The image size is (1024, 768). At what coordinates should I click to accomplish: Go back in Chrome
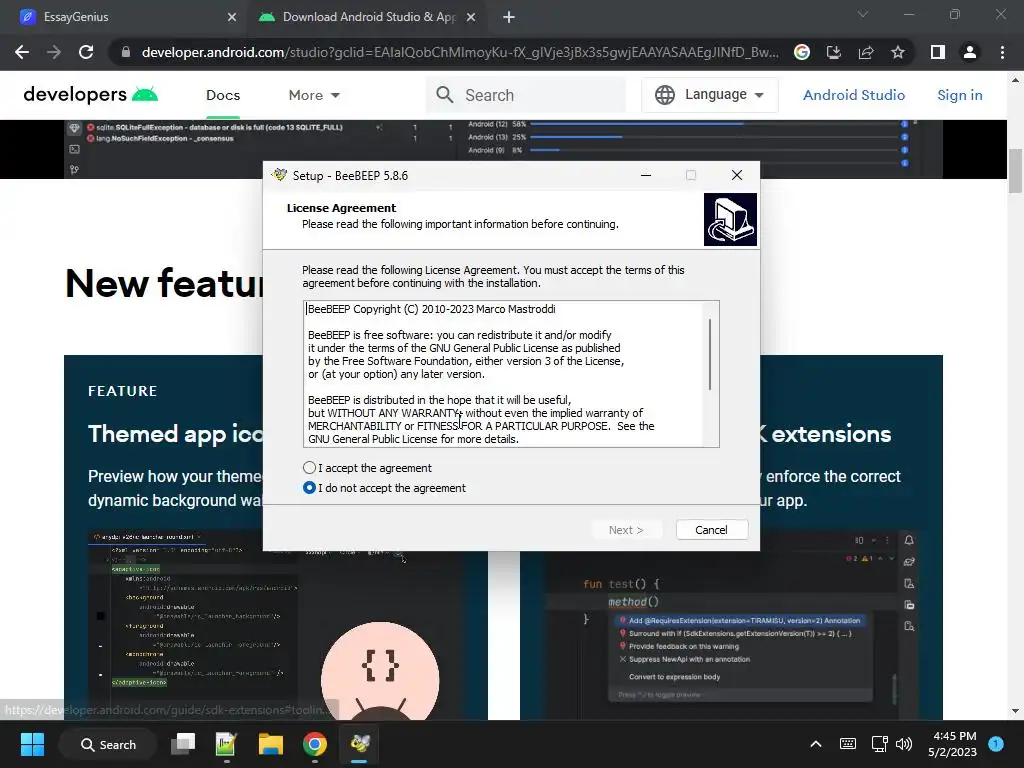point(22,52)
